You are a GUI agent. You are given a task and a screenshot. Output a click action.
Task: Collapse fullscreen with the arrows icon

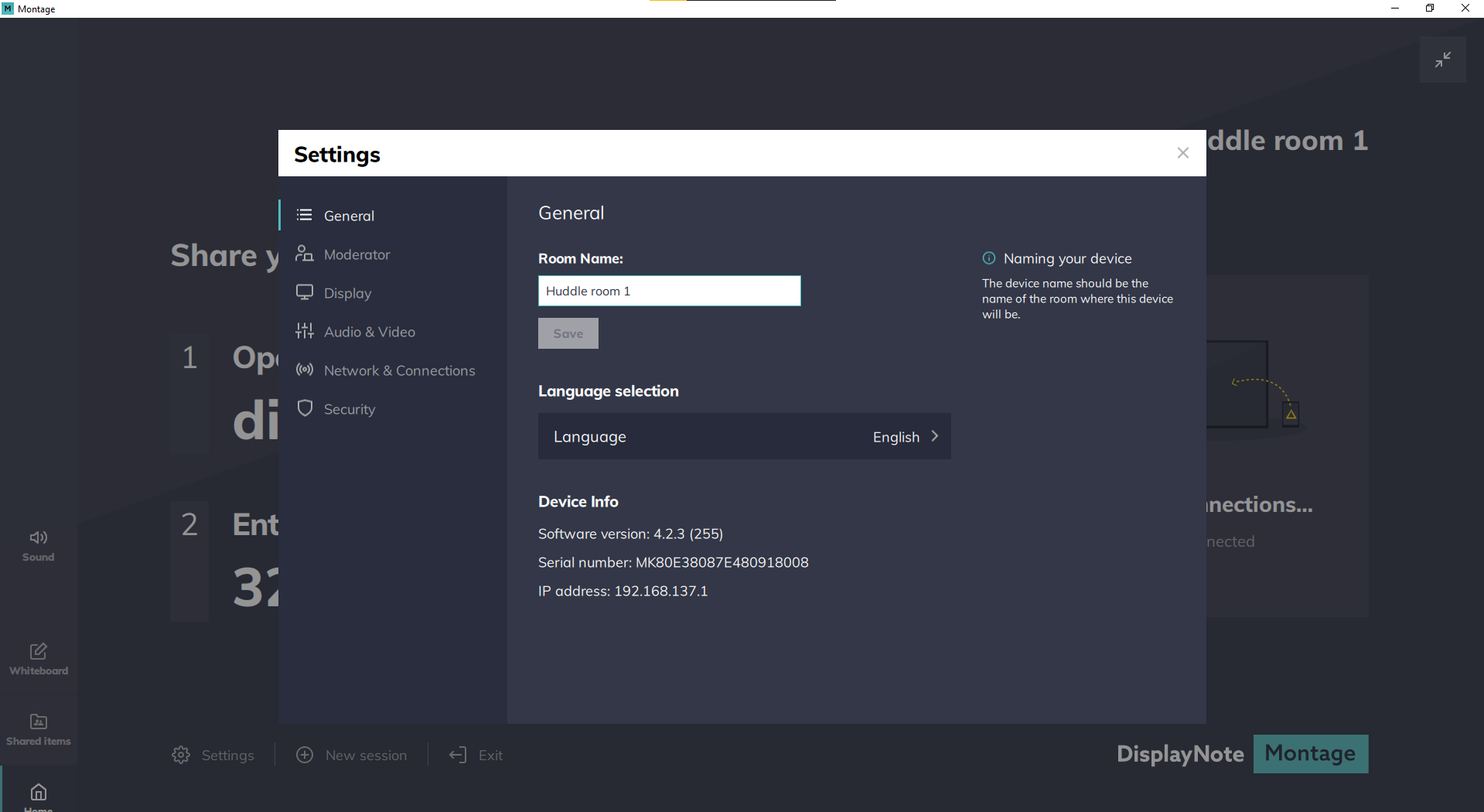pyautogui.click(x=1443, y=60)
